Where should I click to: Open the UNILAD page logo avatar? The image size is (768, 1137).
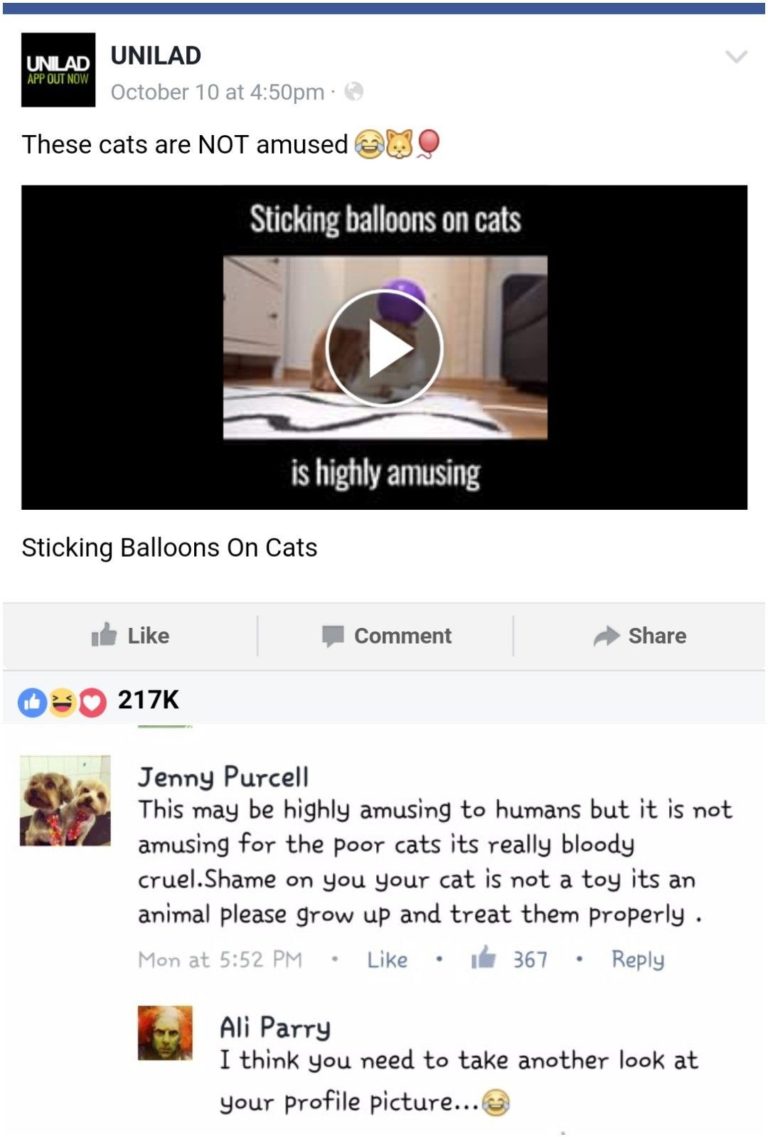pyautogui.click(x=58, y=70)
